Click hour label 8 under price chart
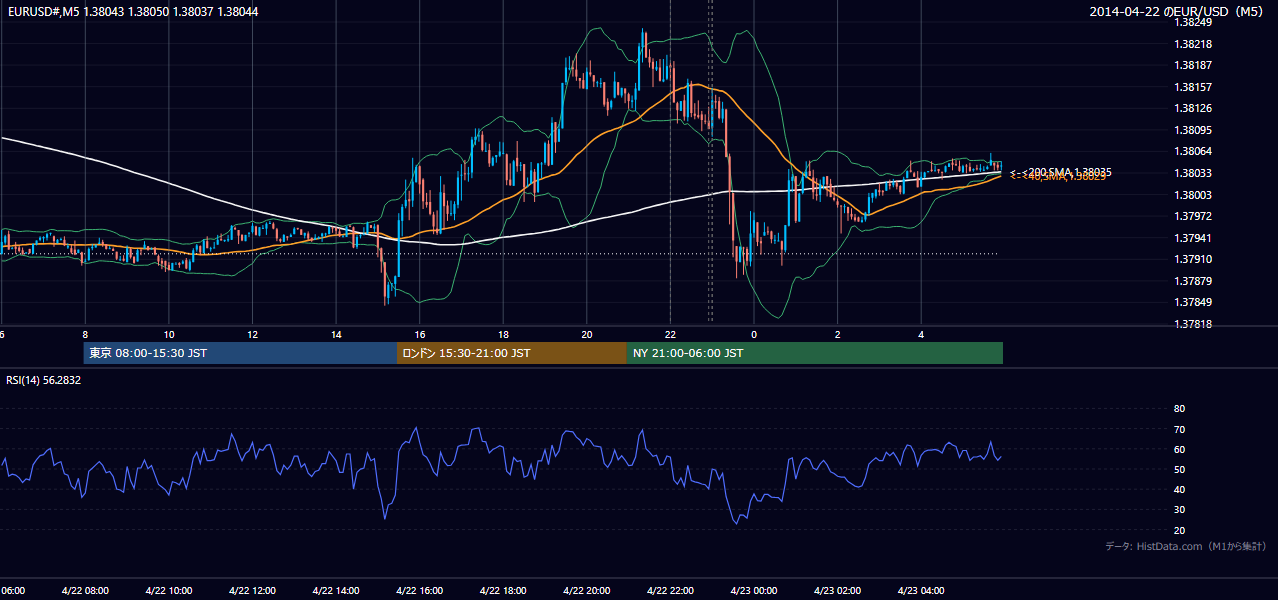The image size is (1278, 600). 85,334
